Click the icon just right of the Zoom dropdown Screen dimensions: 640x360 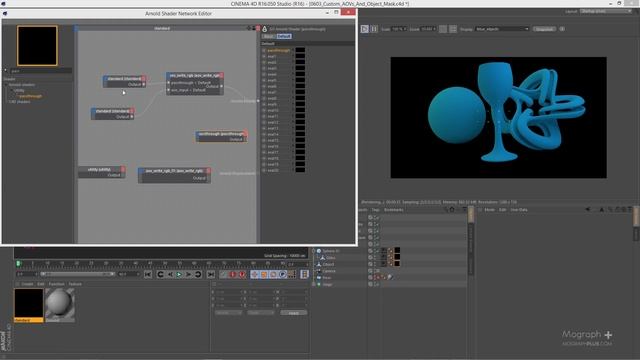(x=443, y=29)
